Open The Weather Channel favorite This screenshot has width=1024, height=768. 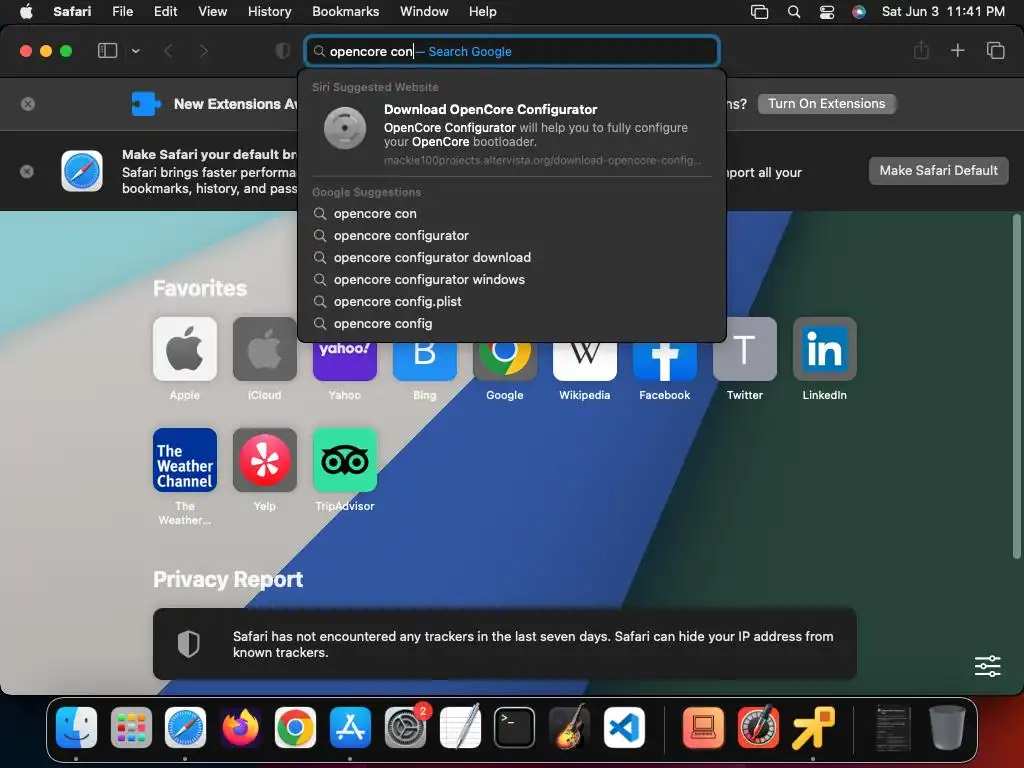[x=185, y=460]
